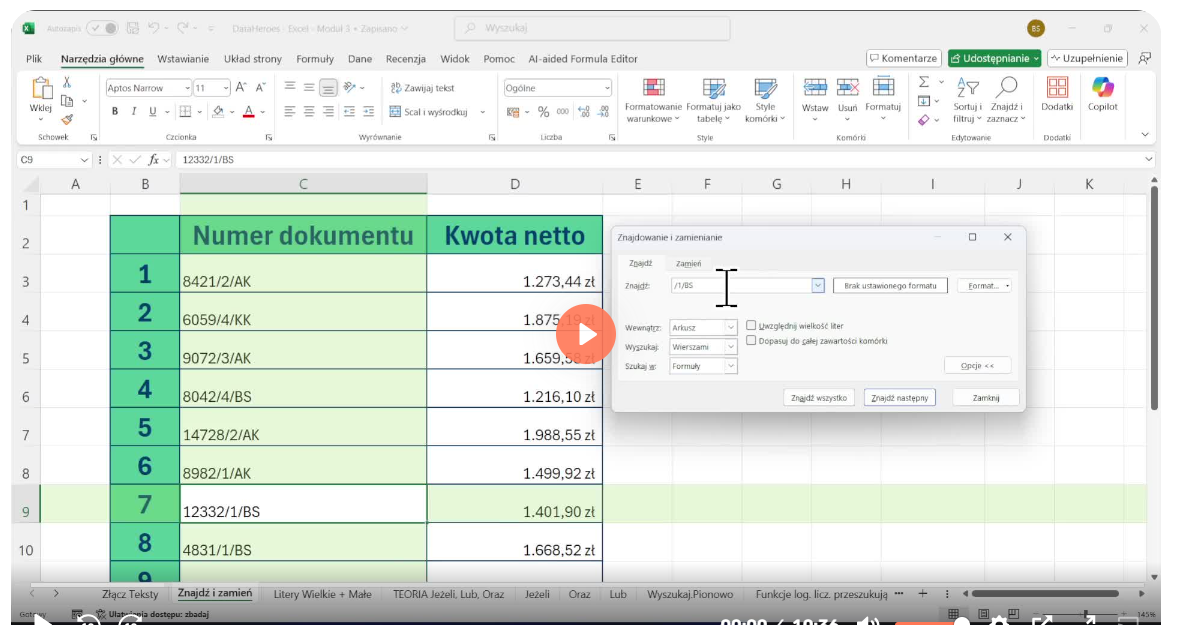
Task: Launch Copilot from the ribbon
Action: tap(1102, 94)
